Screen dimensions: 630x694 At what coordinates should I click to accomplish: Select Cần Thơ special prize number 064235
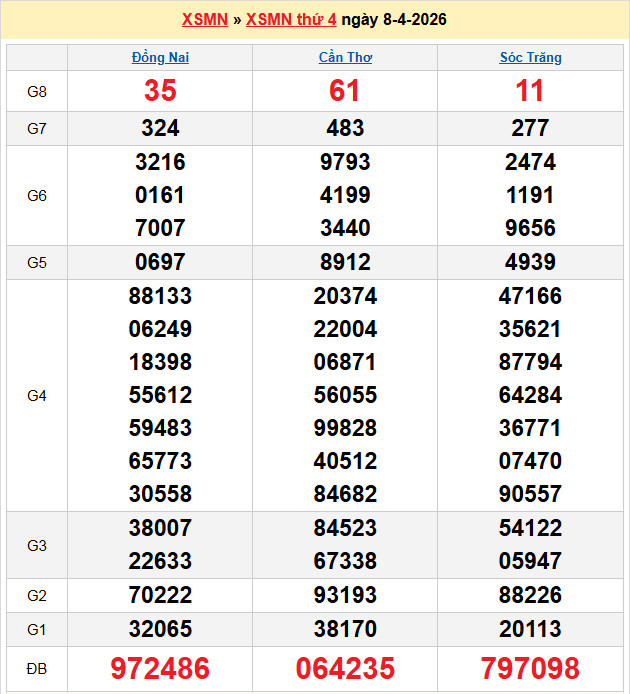click(x=345, y=668)
